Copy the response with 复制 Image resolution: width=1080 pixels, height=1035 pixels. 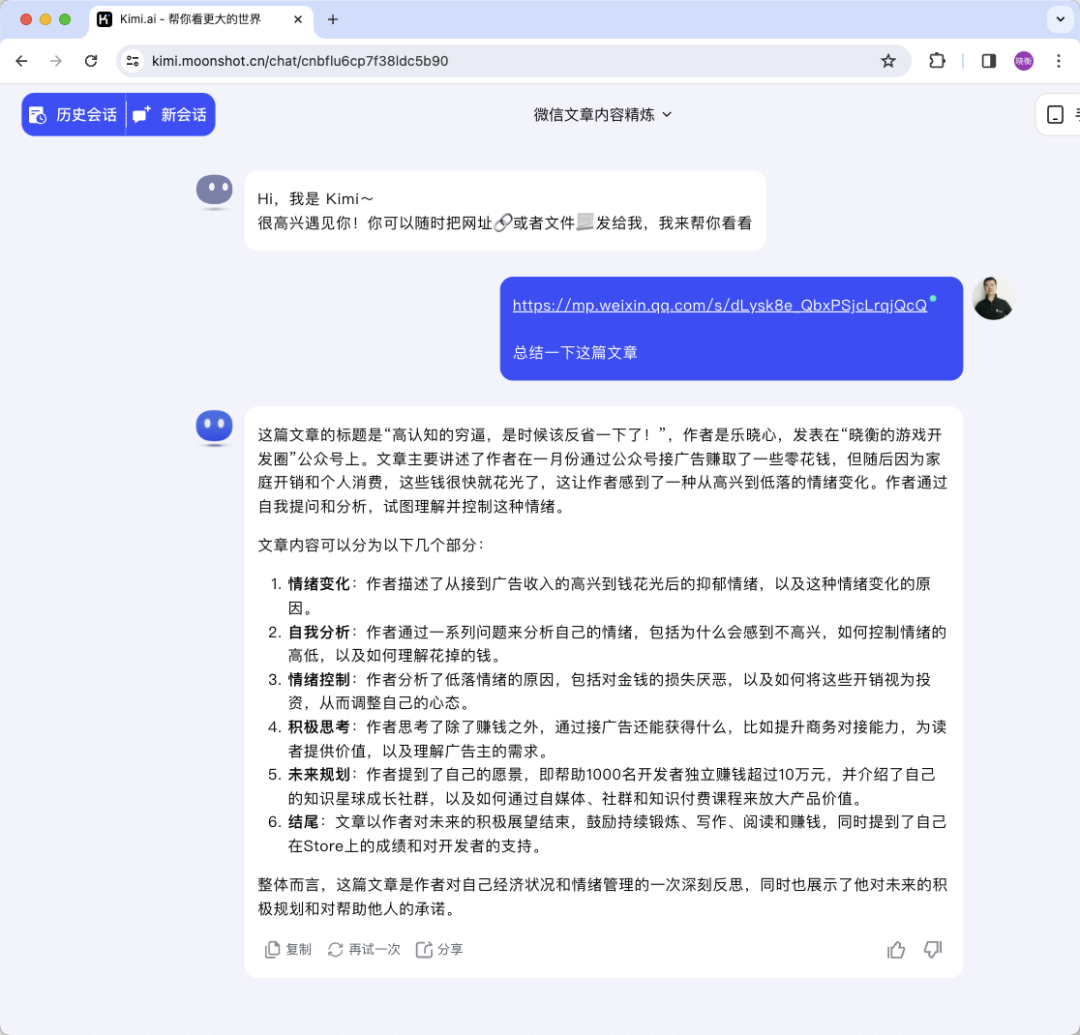click(x=288, y=950)
